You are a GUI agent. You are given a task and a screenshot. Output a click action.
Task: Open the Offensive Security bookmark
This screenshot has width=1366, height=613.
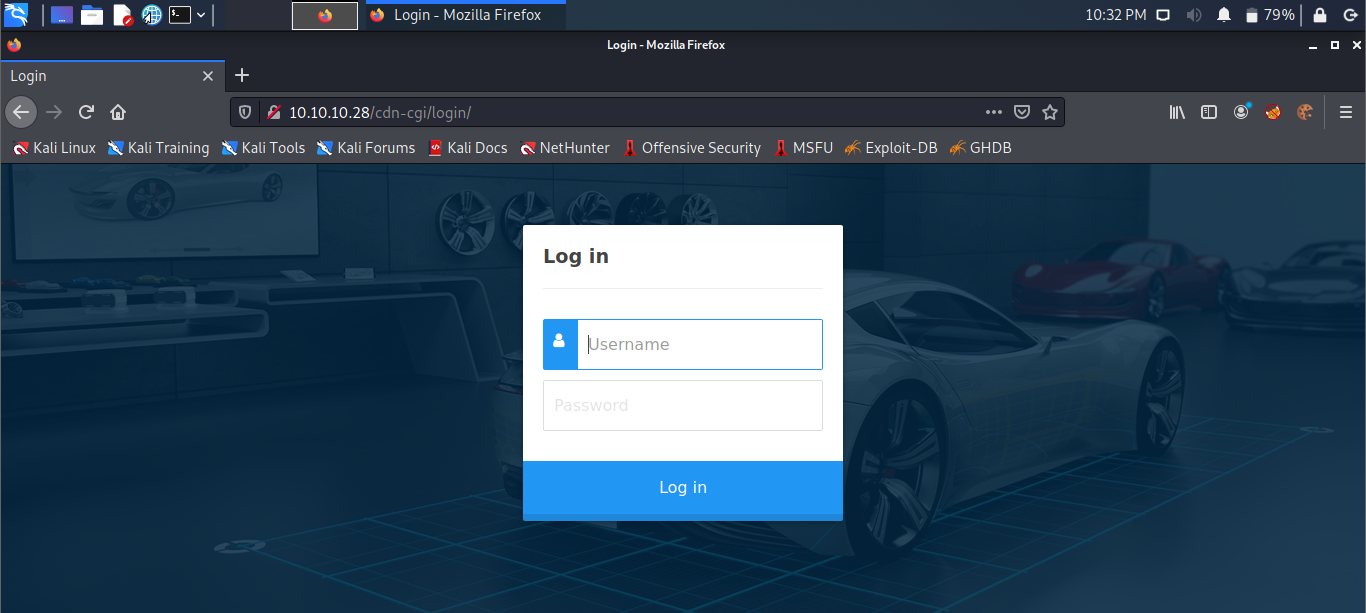point(692,148)
